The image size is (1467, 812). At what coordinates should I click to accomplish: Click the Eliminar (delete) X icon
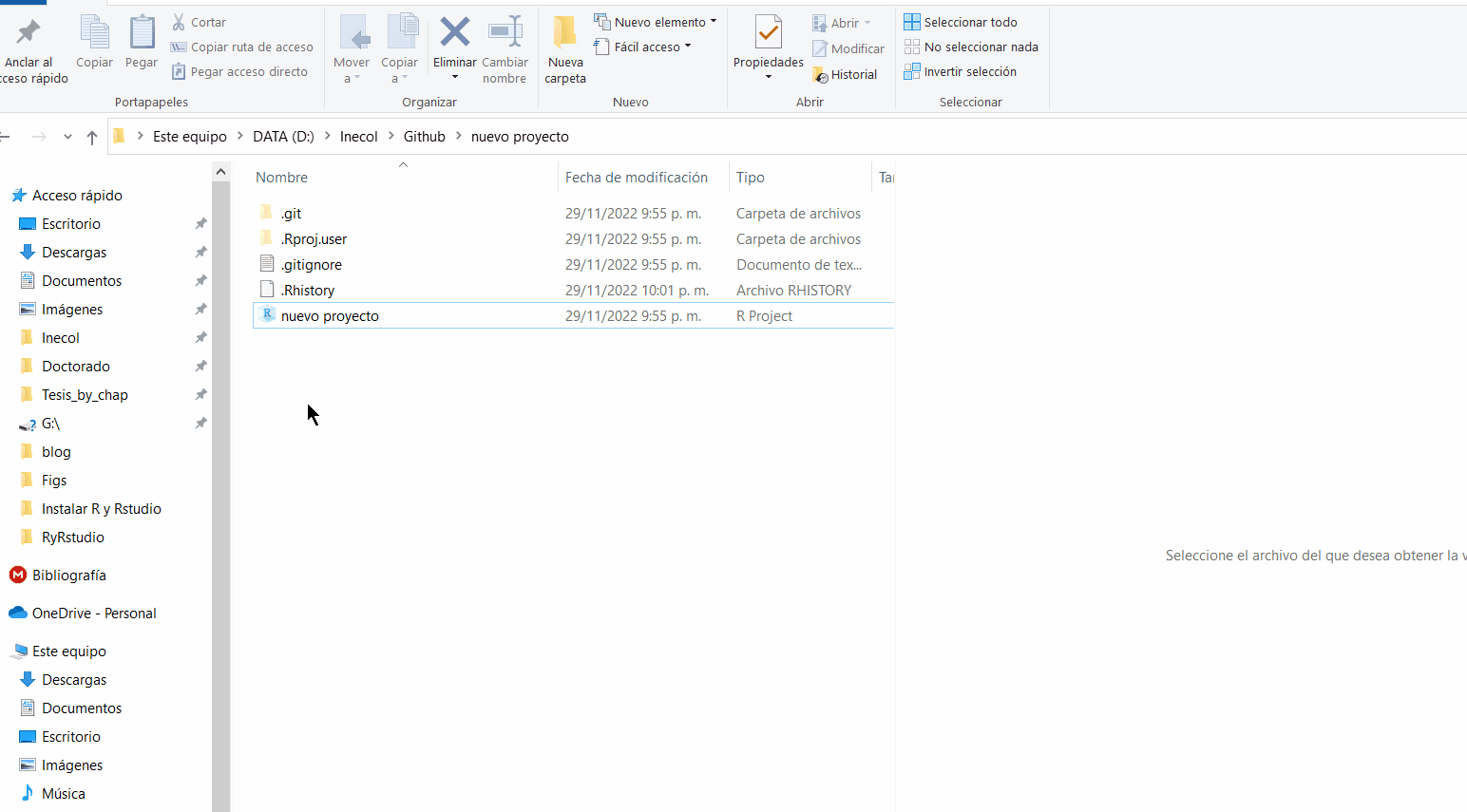pos(454,32)
